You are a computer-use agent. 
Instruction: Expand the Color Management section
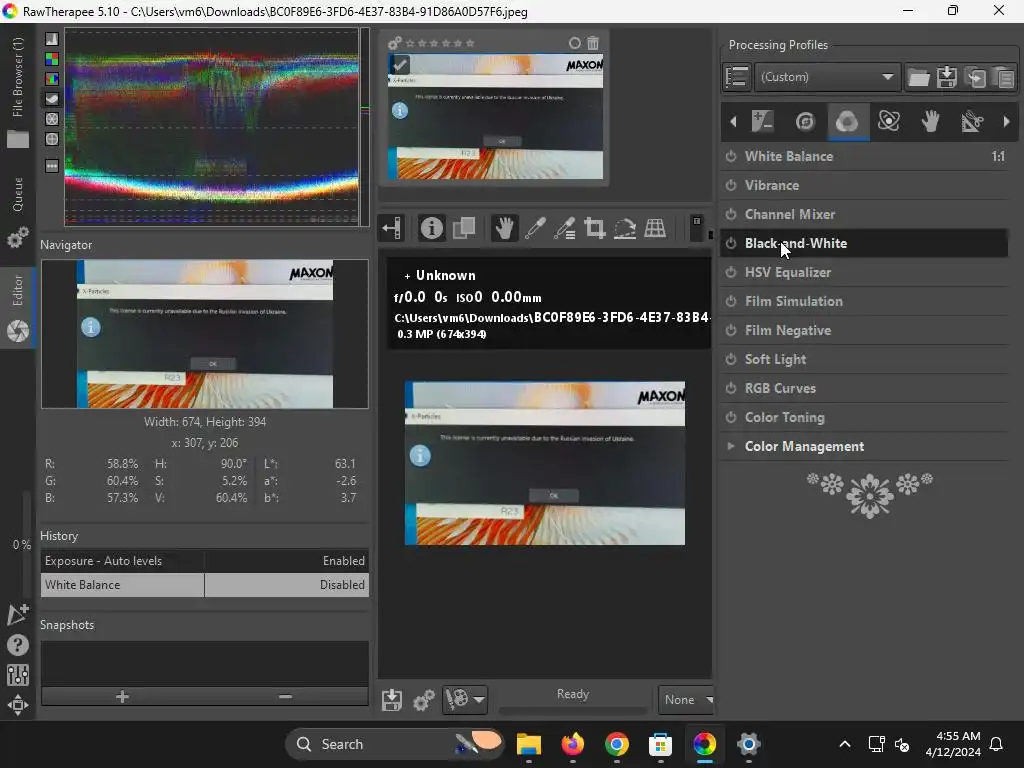[x=804, y=446]
